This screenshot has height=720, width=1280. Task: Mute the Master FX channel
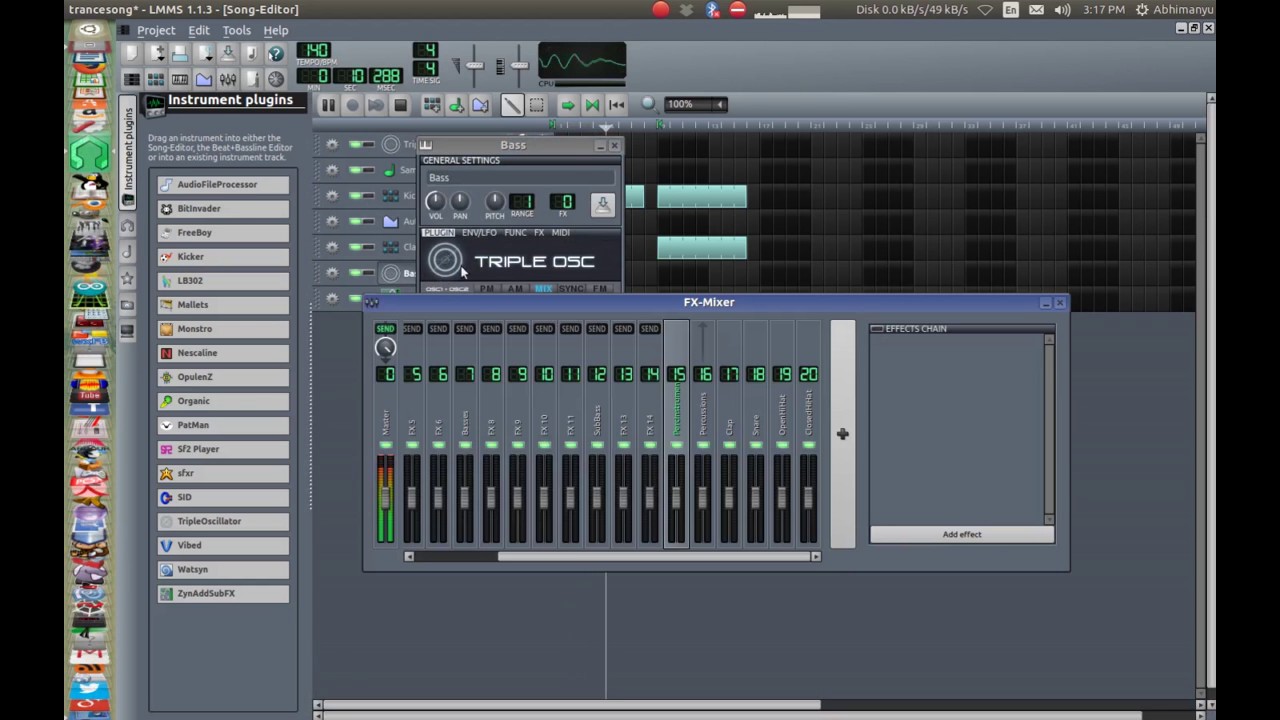(385, 445)
